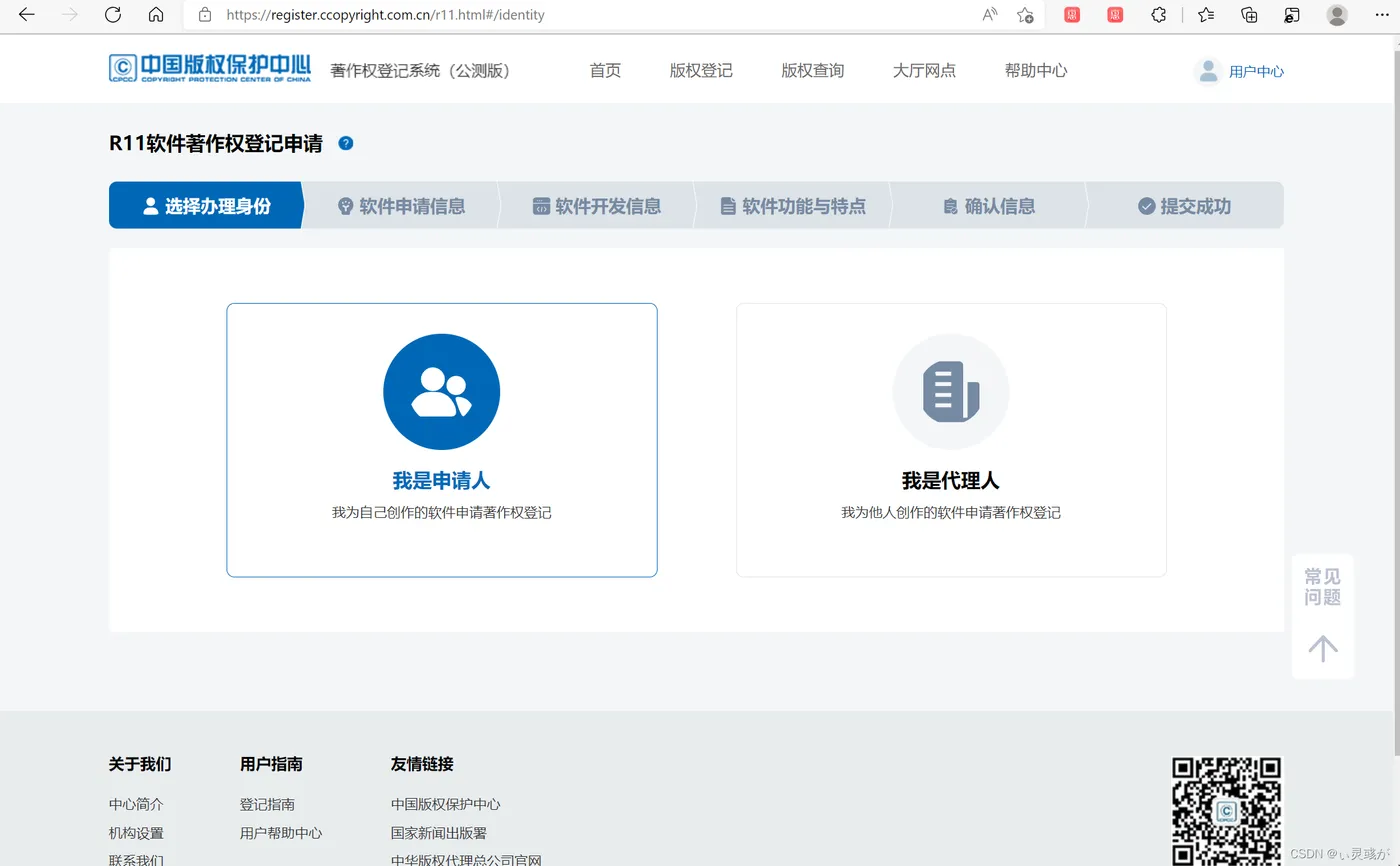Image resolution: width=1400 pixels, height=866 pixels.
Task: Open the browser extensions puzzle icon
Action: pyautogui.click(x=1159, y=15)
